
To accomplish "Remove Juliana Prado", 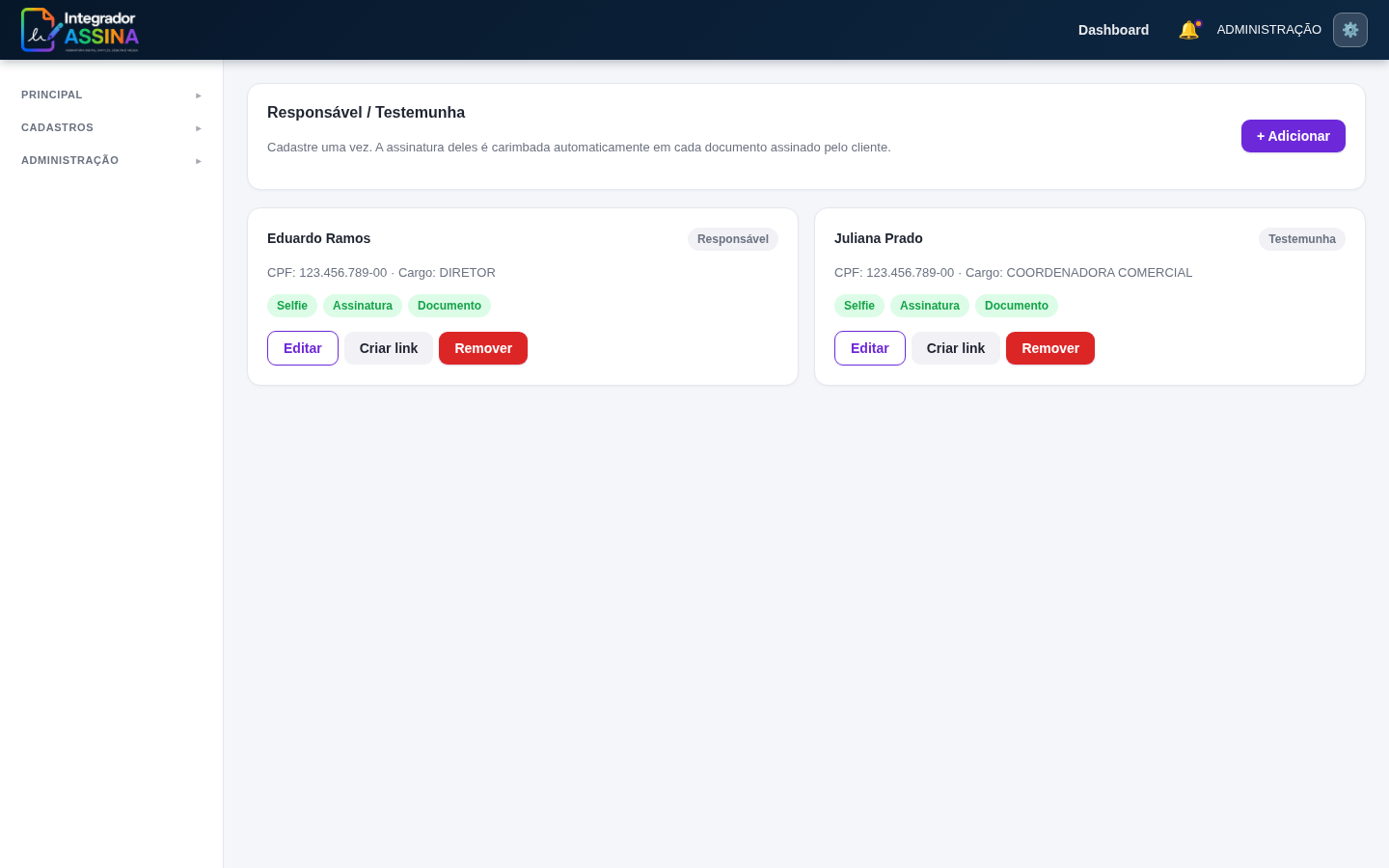I will [1050, 348].
